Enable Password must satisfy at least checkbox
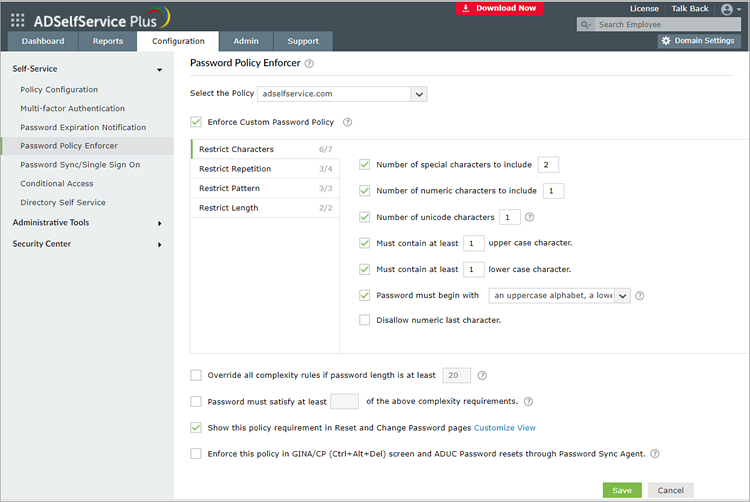750x502 pixels. [x=196, y=402]
